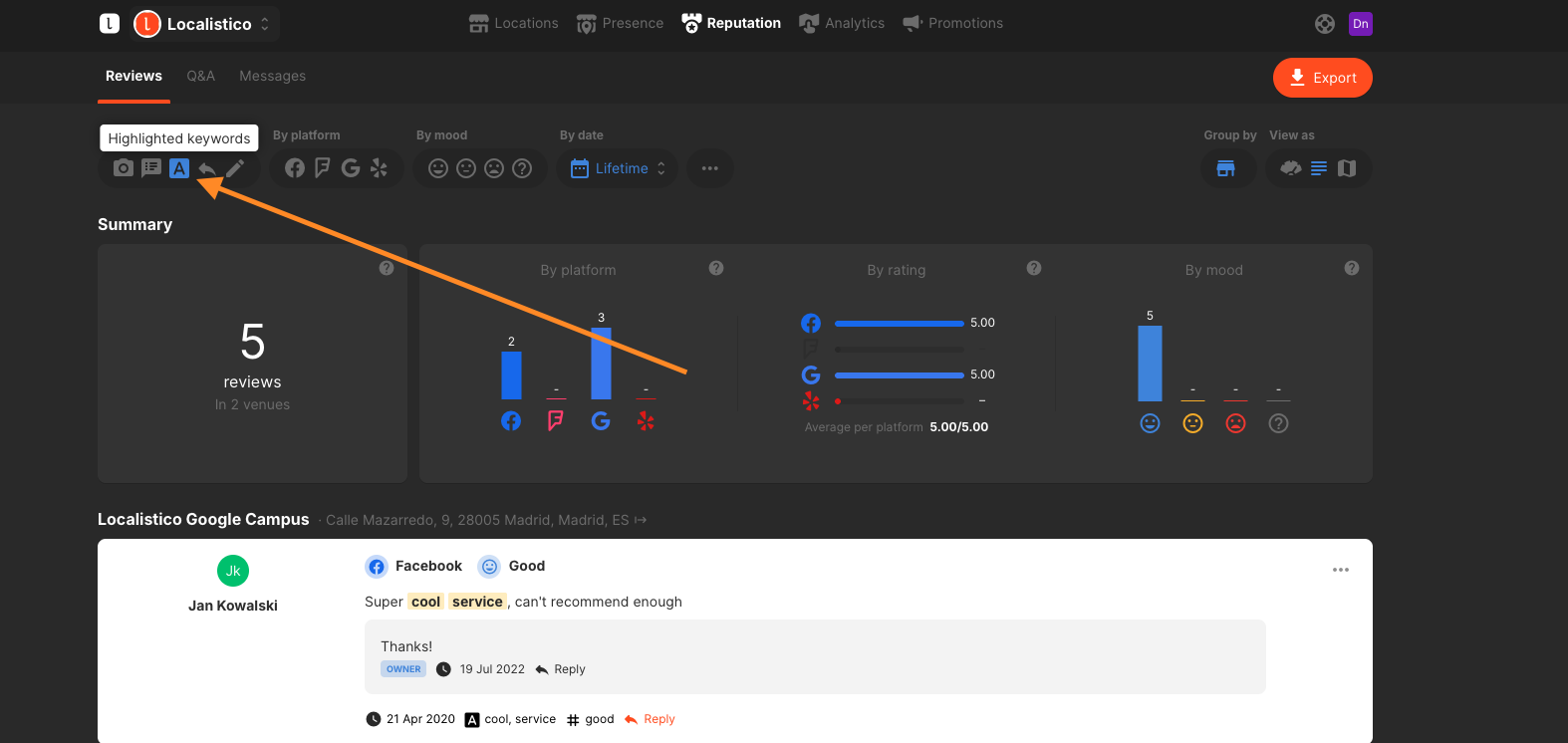This screenshot has height=743, width=1568.
Task: Toggle Group by venue store icon
Action: pos(1226,168)
